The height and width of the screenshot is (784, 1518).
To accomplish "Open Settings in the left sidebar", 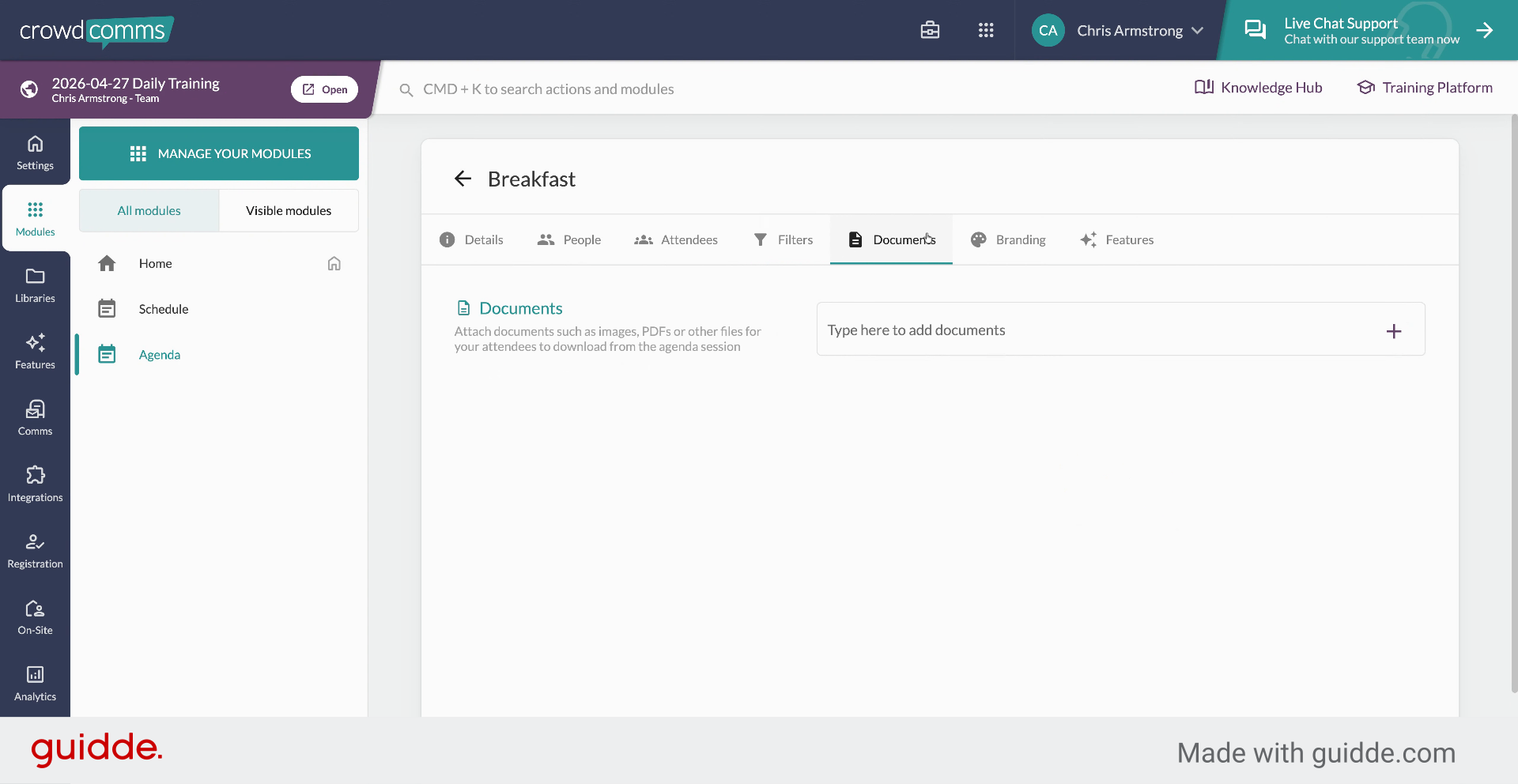I will [x=35, y=153].
